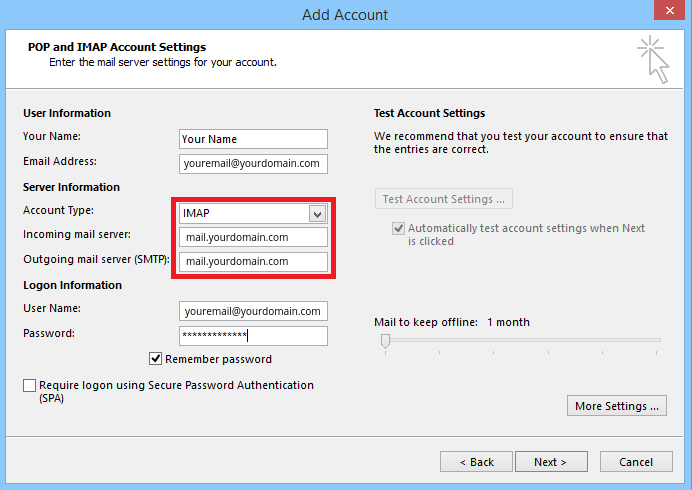
Task: Click the Outgoing mail server (SMTP) field
Action: click(253, 261)
